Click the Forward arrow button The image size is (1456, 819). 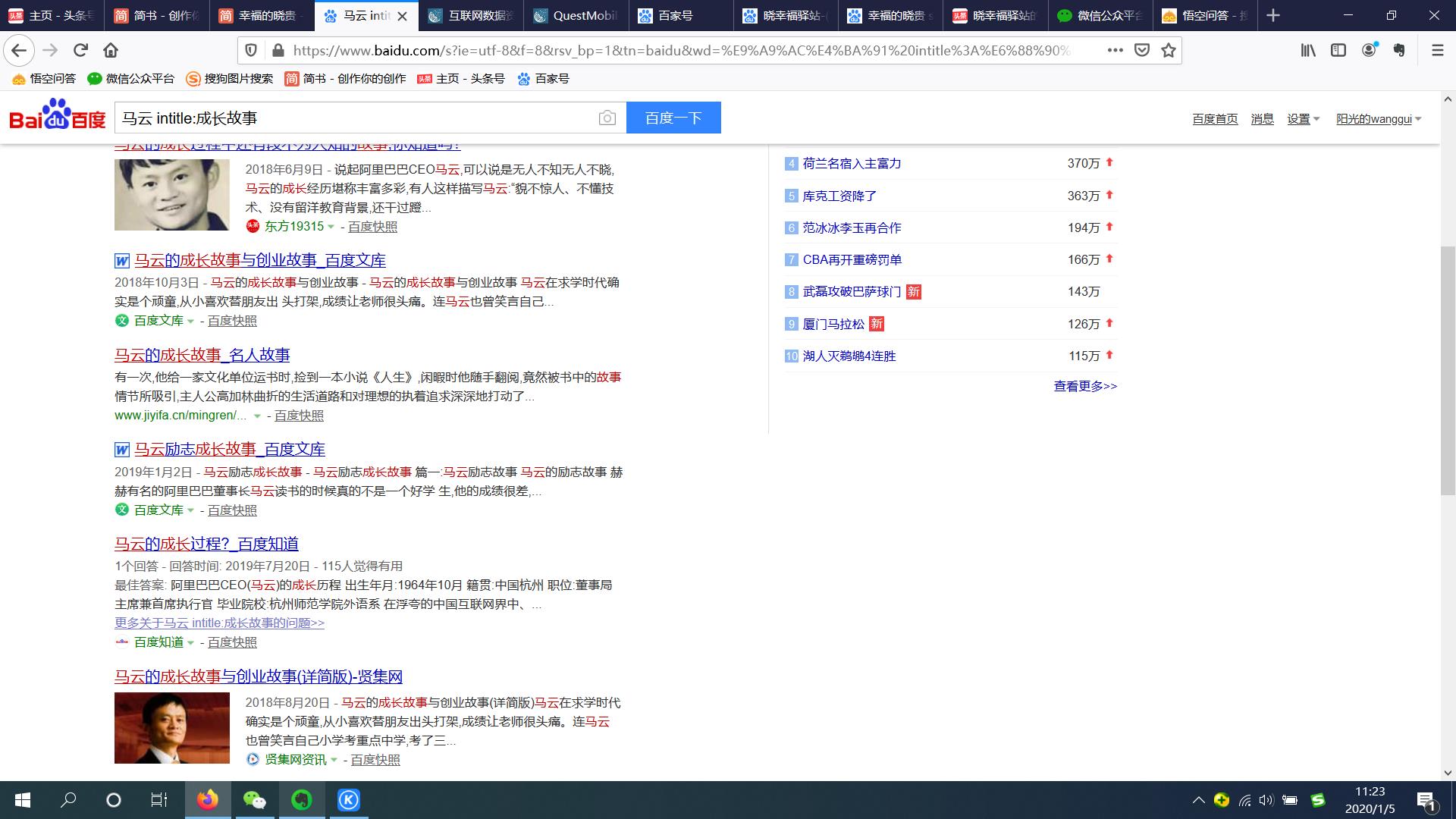point(50,50)
